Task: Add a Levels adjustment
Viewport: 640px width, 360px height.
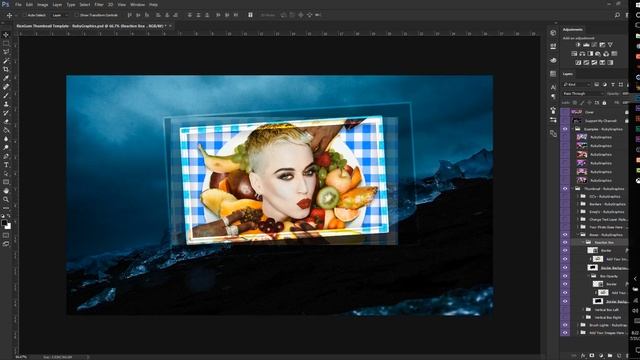Action: click(x=586, y=44)
